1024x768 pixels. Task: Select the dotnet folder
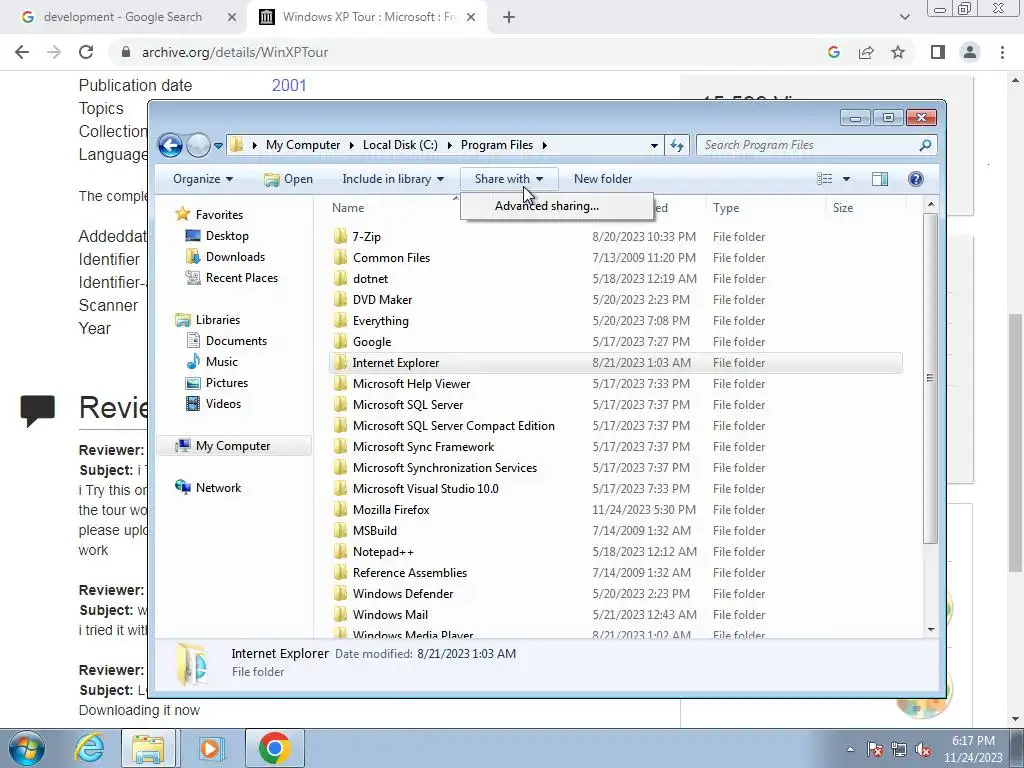pos(370,278)
